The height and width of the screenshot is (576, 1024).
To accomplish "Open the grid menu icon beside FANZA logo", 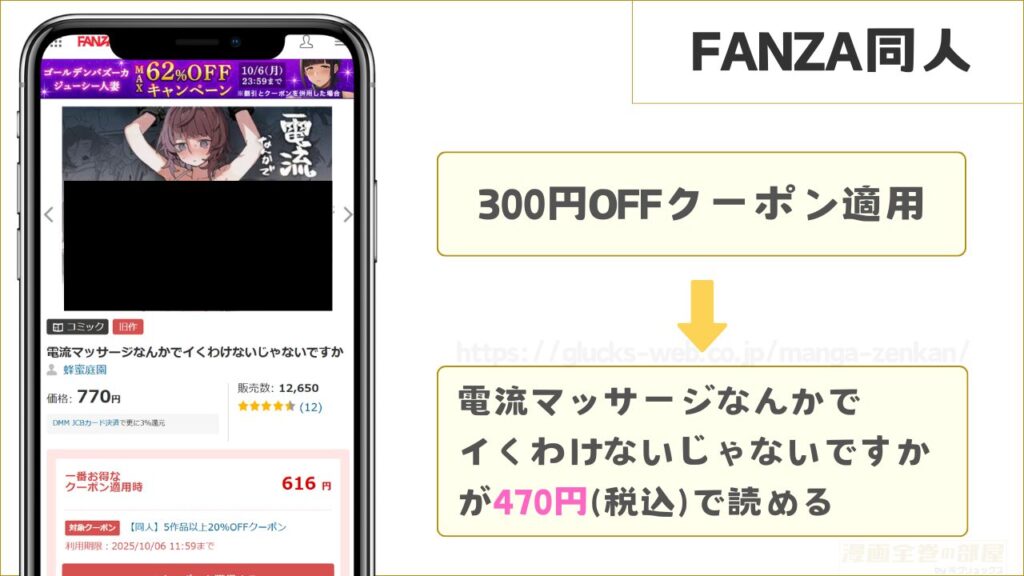I will coord(56,44).
